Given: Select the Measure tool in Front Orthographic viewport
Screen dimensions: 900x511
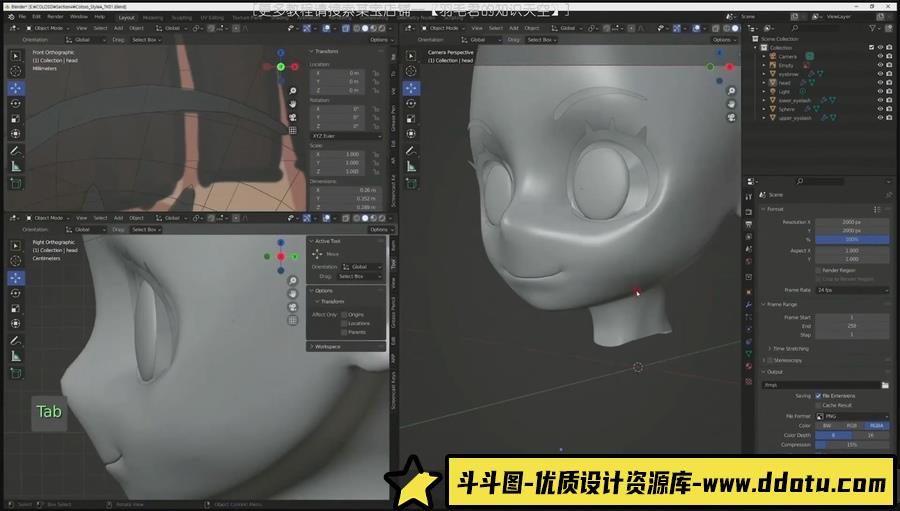Looking at the screenshot, I should coord(15,167).
